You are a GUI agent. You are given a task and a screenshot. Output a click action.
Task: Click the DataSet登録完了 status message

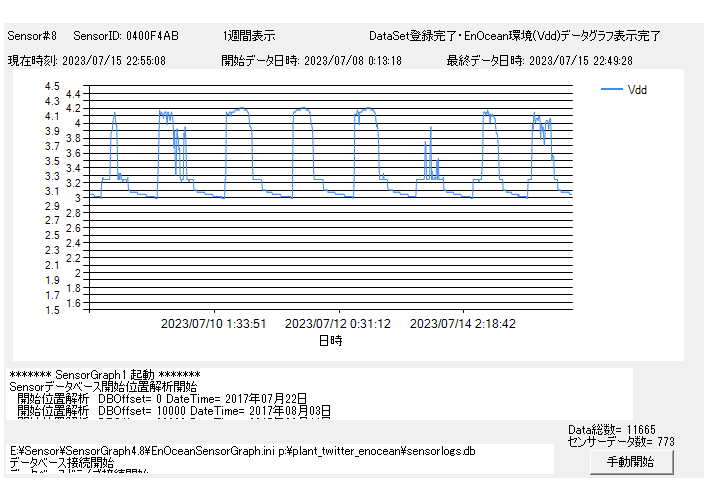pyautogui.click(x=514, y=36)
